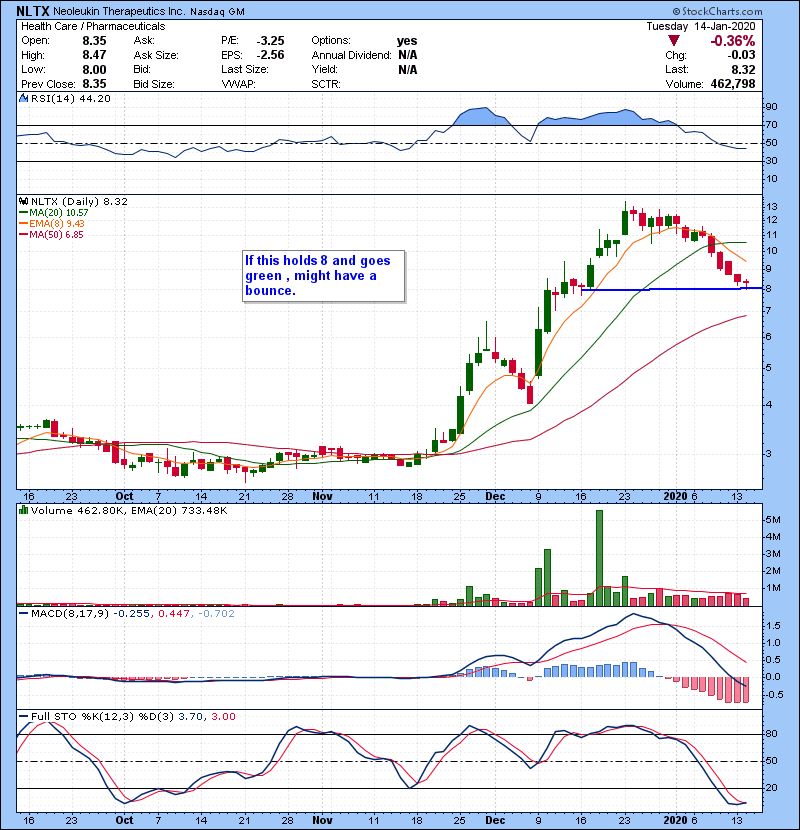The height and width of the screenshot is (830, 800).
Task: Click the candlestick icon next to NLTX (Daily)
Action: click(x=23, y=201)
